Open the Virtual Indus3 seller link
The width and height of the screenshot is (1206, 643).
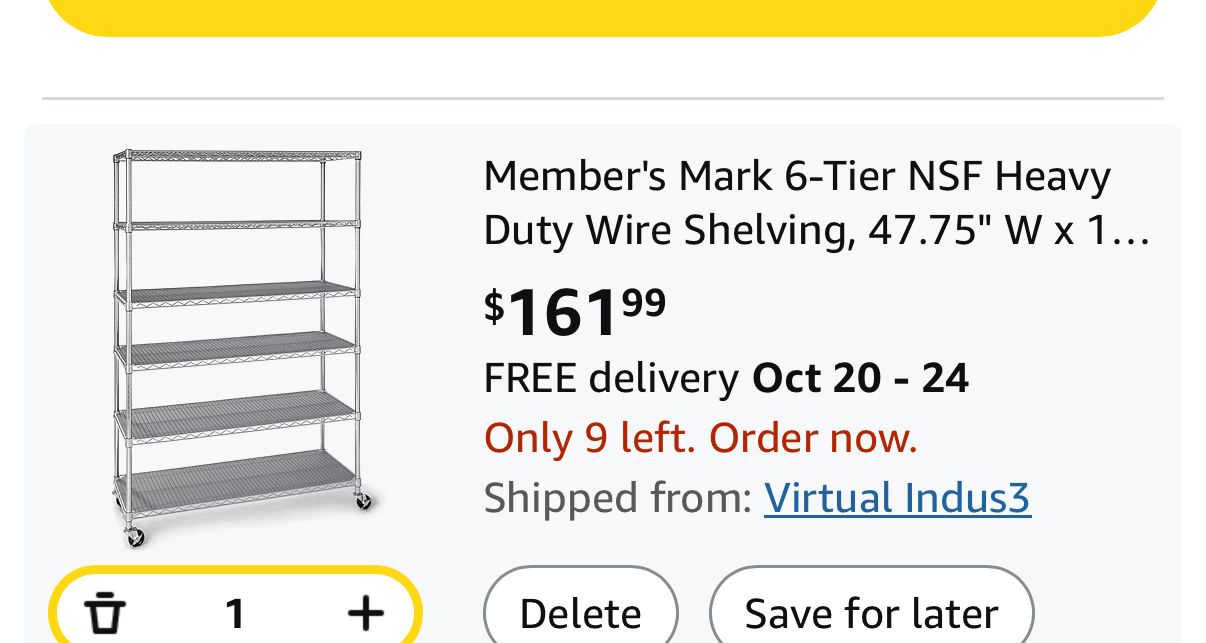click(x=897, y=498)
